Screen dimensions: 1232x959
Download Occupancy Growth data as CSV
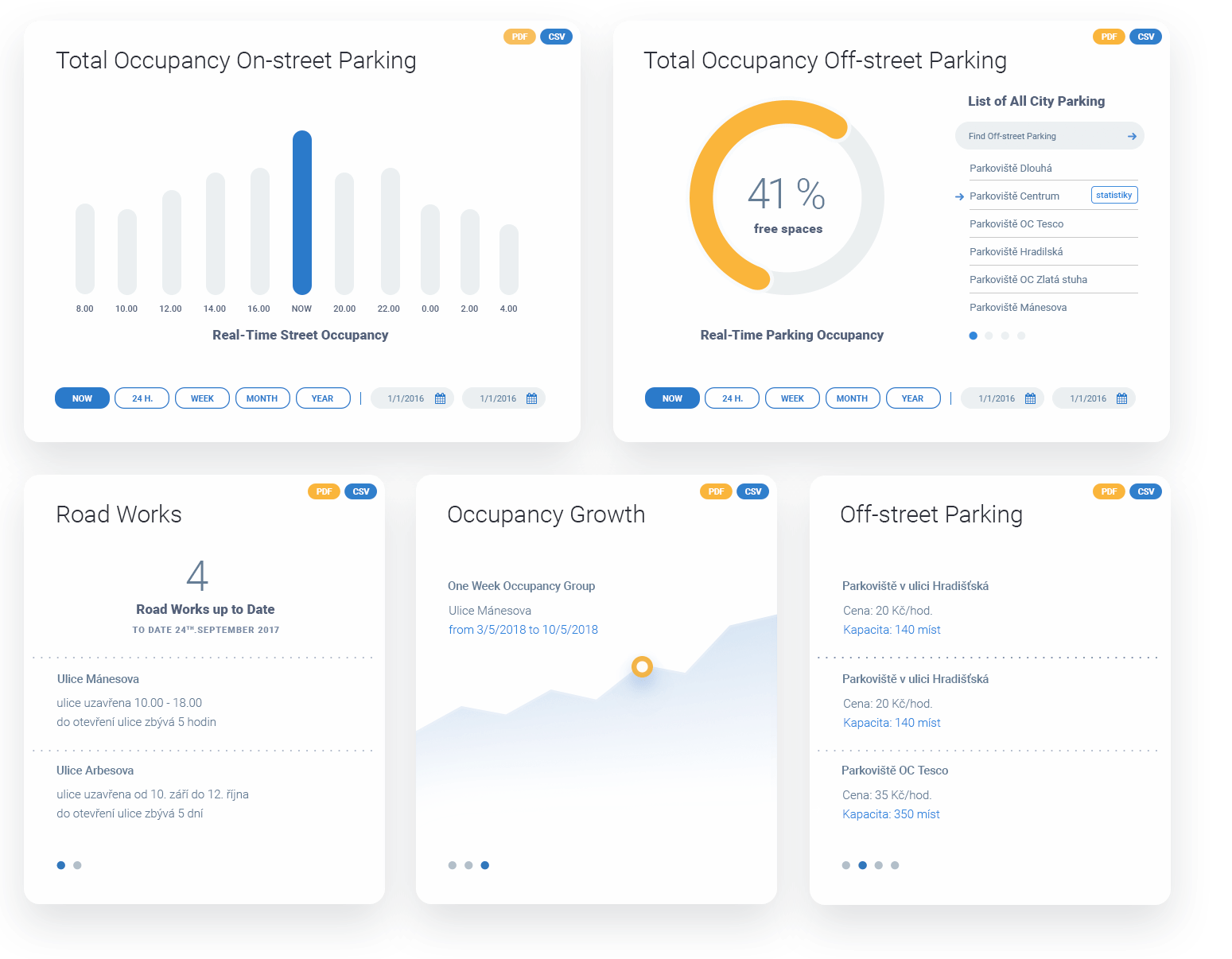(753, 491)
